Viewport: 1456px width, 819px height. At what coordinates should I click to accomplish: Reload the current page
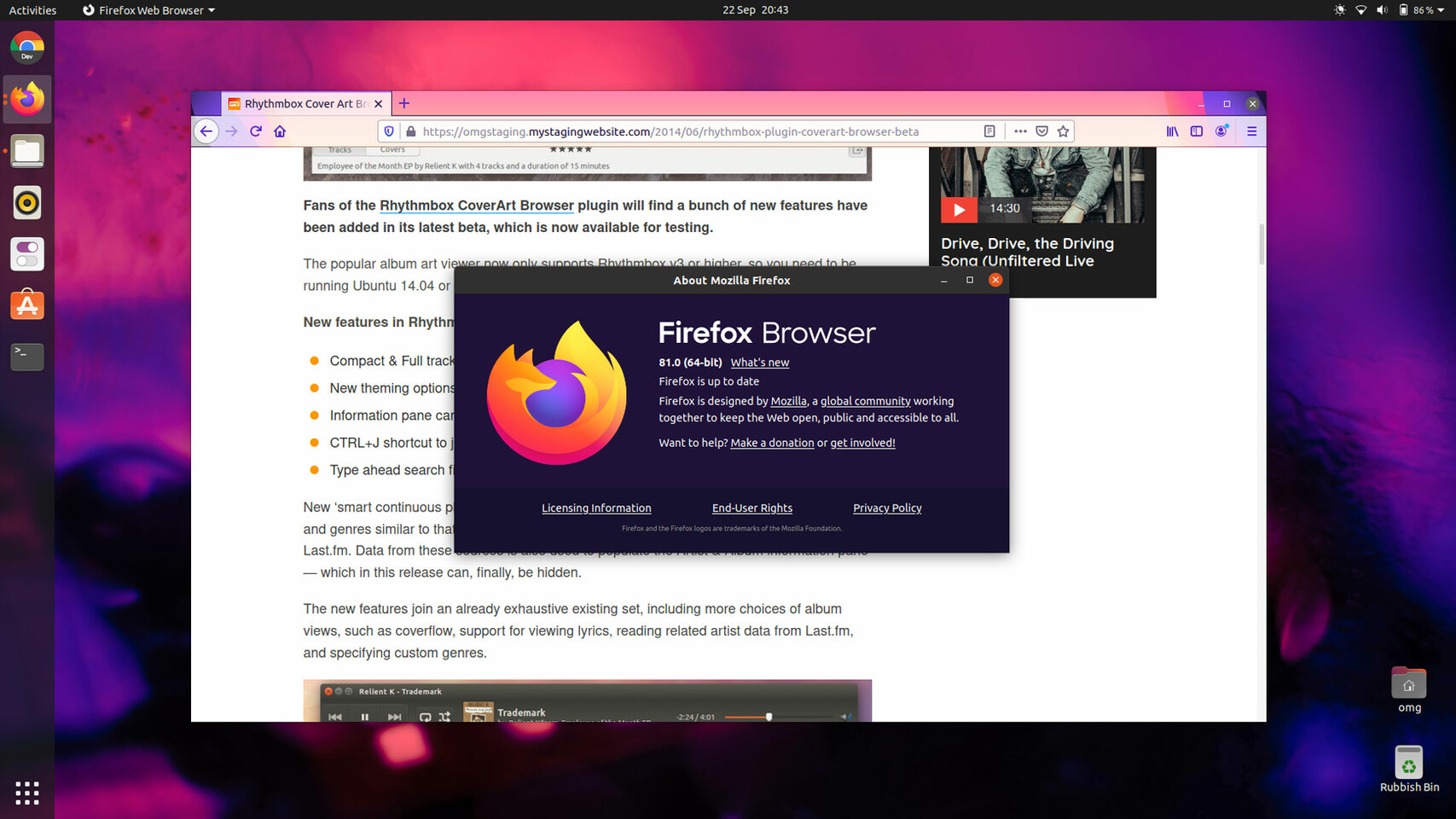(256, 131)
